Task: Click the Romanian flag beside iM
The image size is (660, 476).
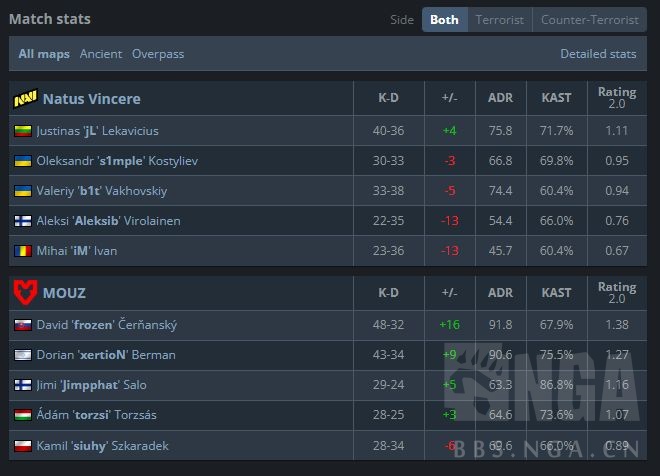Action: click(23, 251)
